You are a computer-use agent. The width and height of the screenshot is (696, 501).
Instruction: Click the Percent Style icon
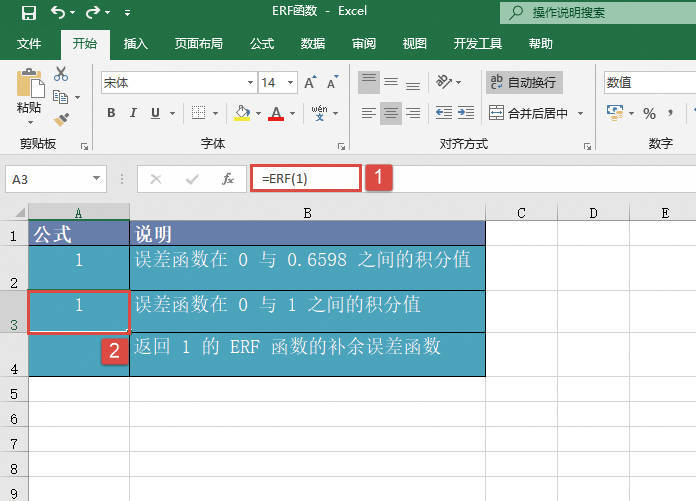point(649,113)
